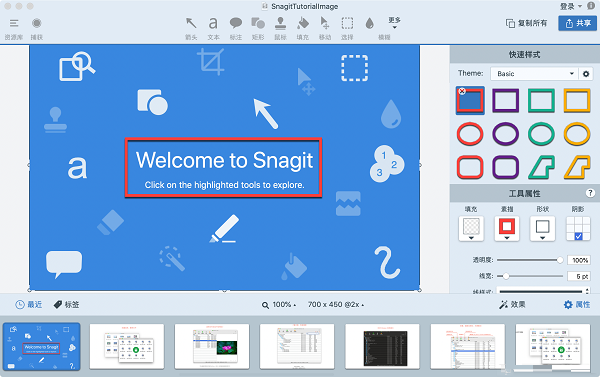Screen dimensions: 600x377
Task: Select the Callout tool (标注)
Action: 236,23
